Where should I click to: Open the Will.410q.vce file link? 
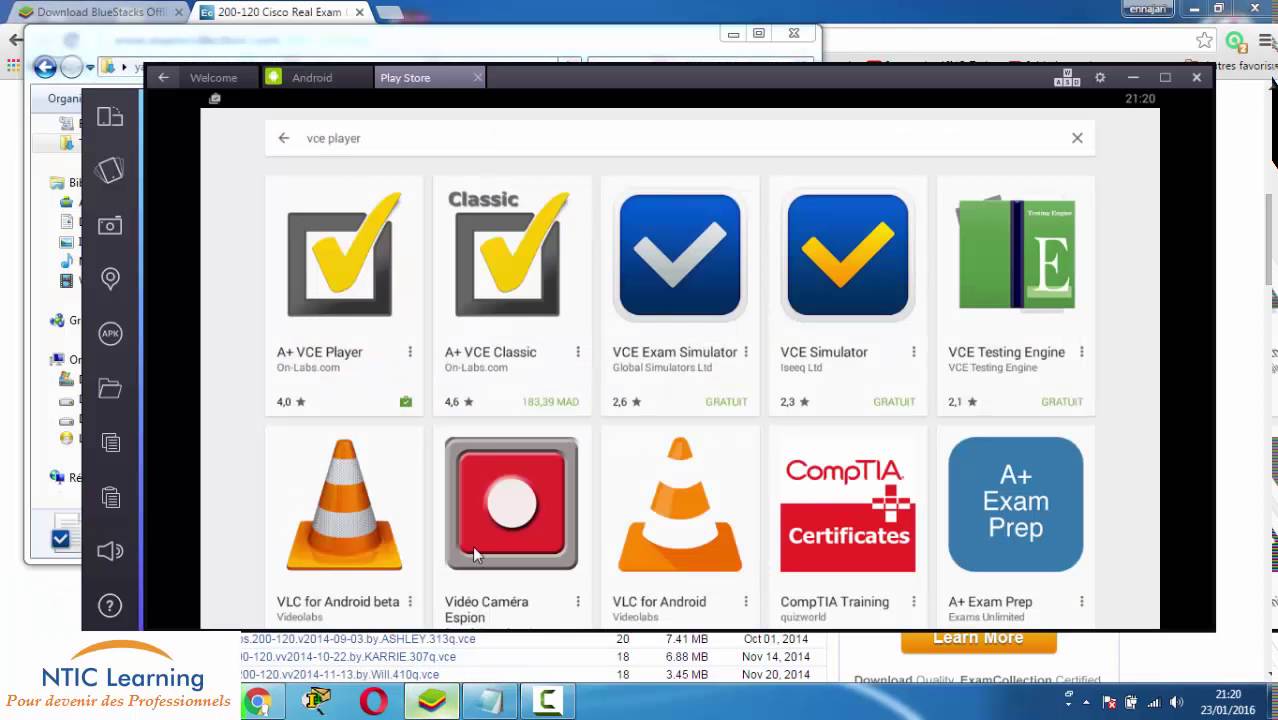pos(340,675)
